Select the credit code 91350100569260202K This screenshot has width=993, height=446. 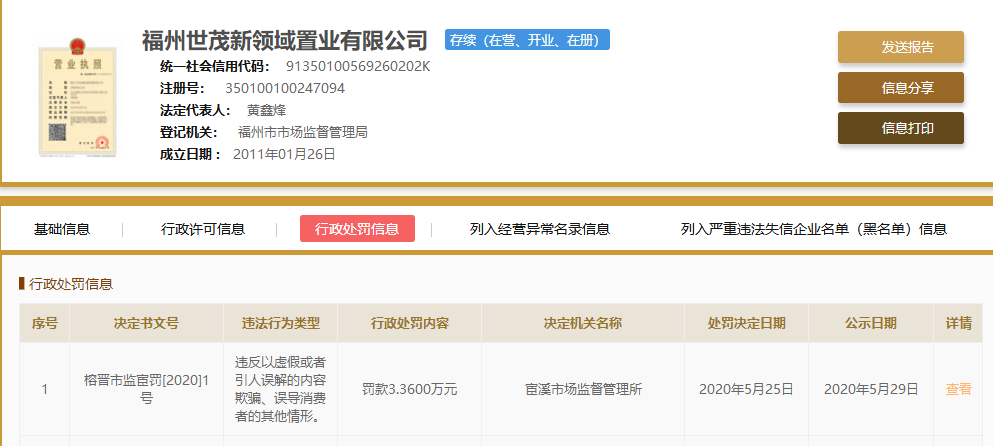[x=358, y=67]
